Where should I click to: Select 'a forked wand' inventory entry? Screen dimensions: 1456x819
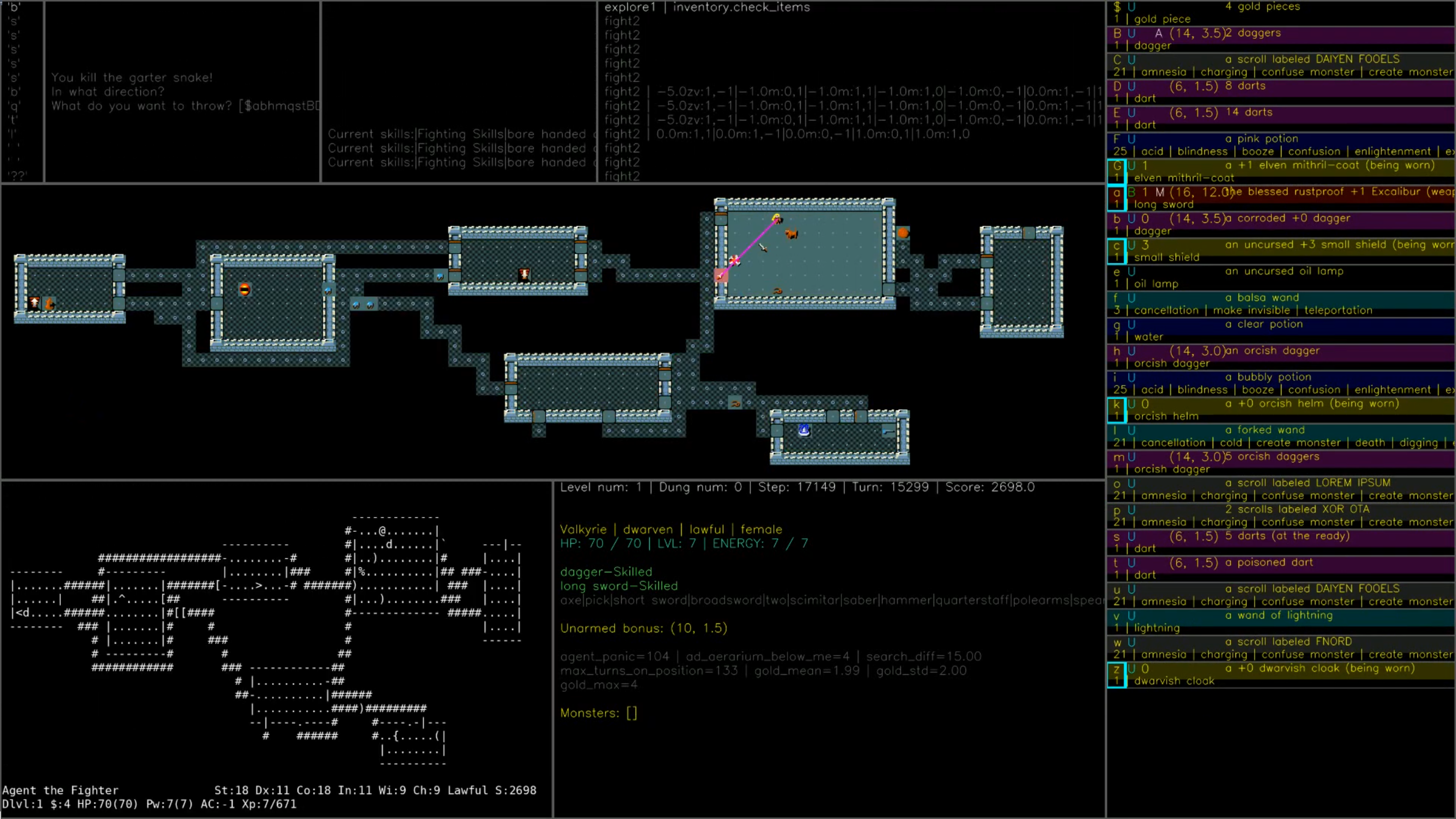coord(1281,436)
